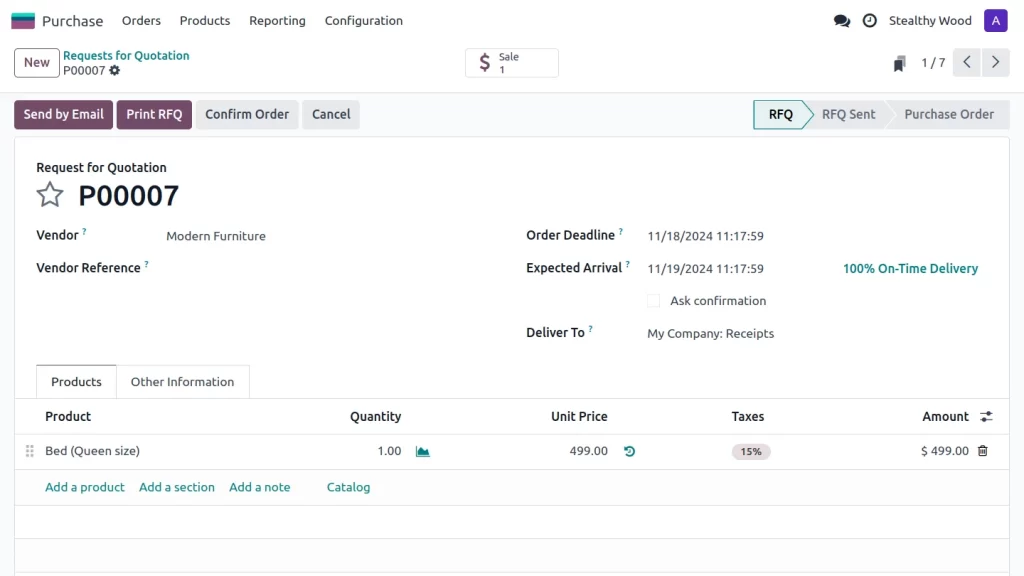Image resolution: width=1024 pixels, height=576 pixels.
Task: Enable the Ask confirmation checkbox
Action: point(653,301)
